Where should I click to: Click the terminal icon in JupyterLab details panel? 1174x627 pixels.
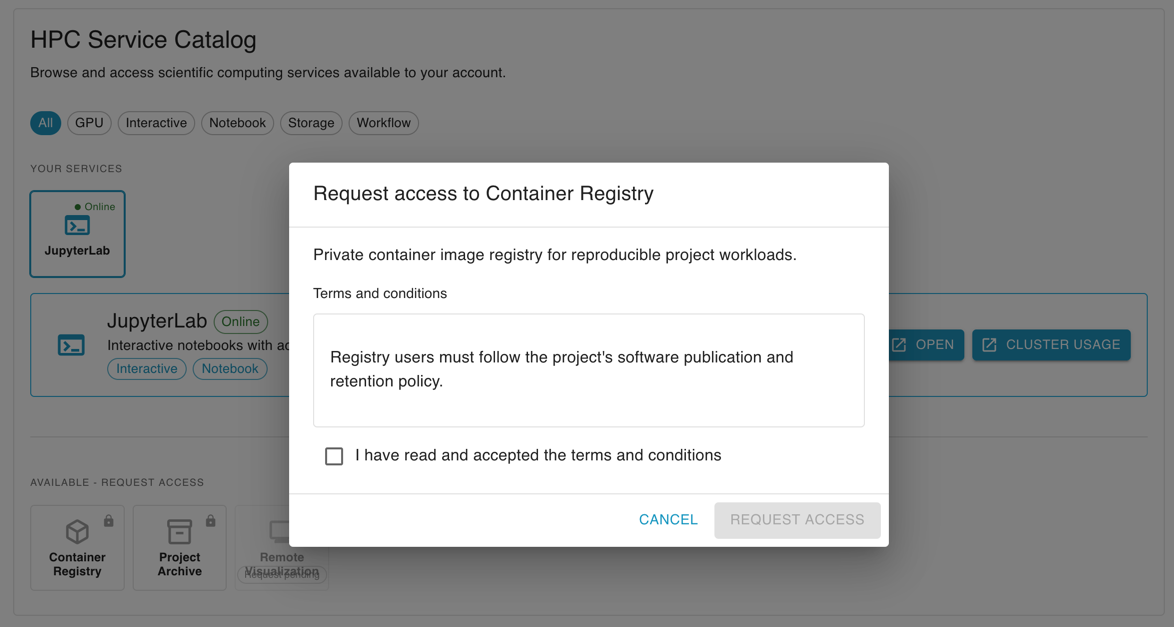click(71, 345)
